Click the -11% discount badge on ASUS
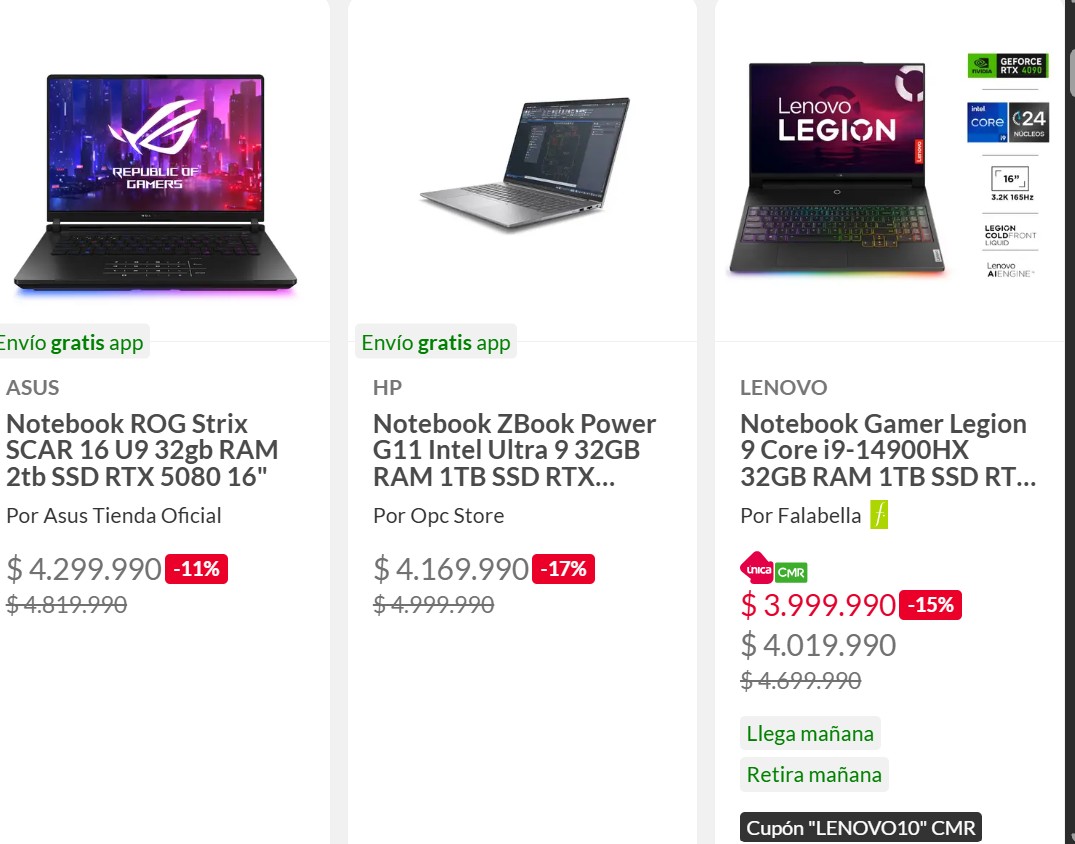 (x=197, y=569)
